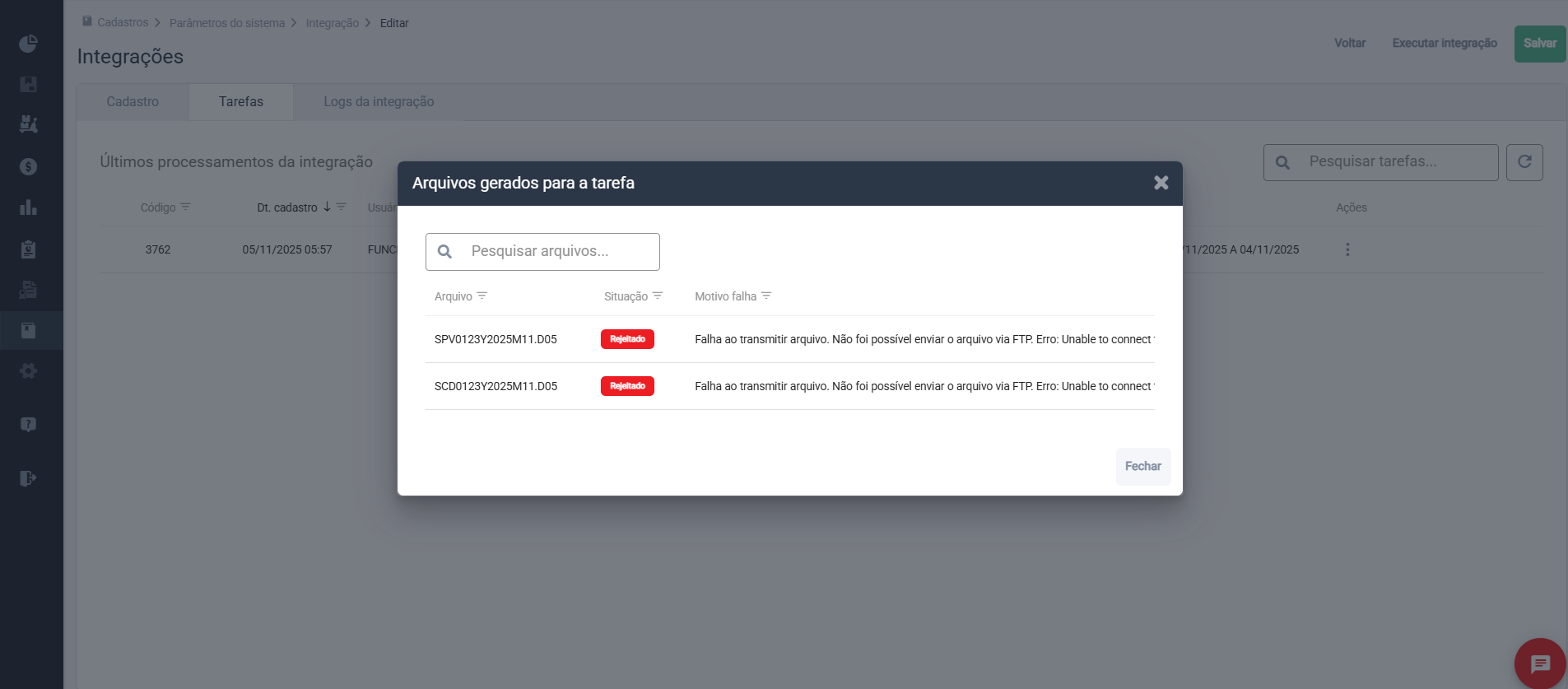Viewport: 1568px width, 689px height.
Task: Open the Arquivo column filter icon
Action: tap(482, 296)
